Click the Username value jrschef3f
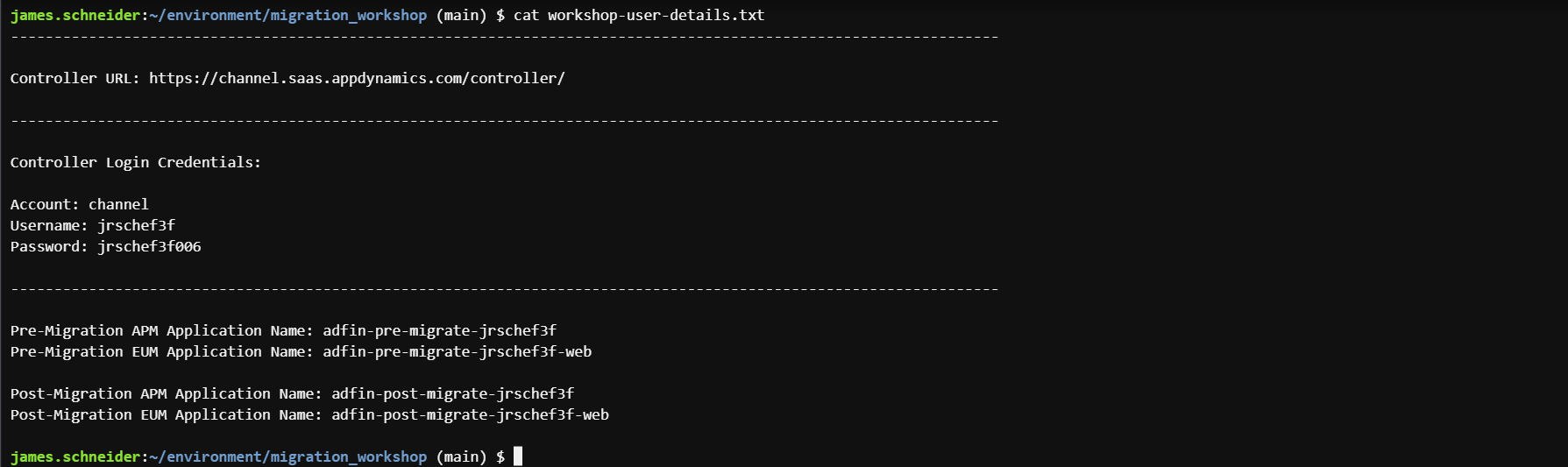 pos(136,225)
